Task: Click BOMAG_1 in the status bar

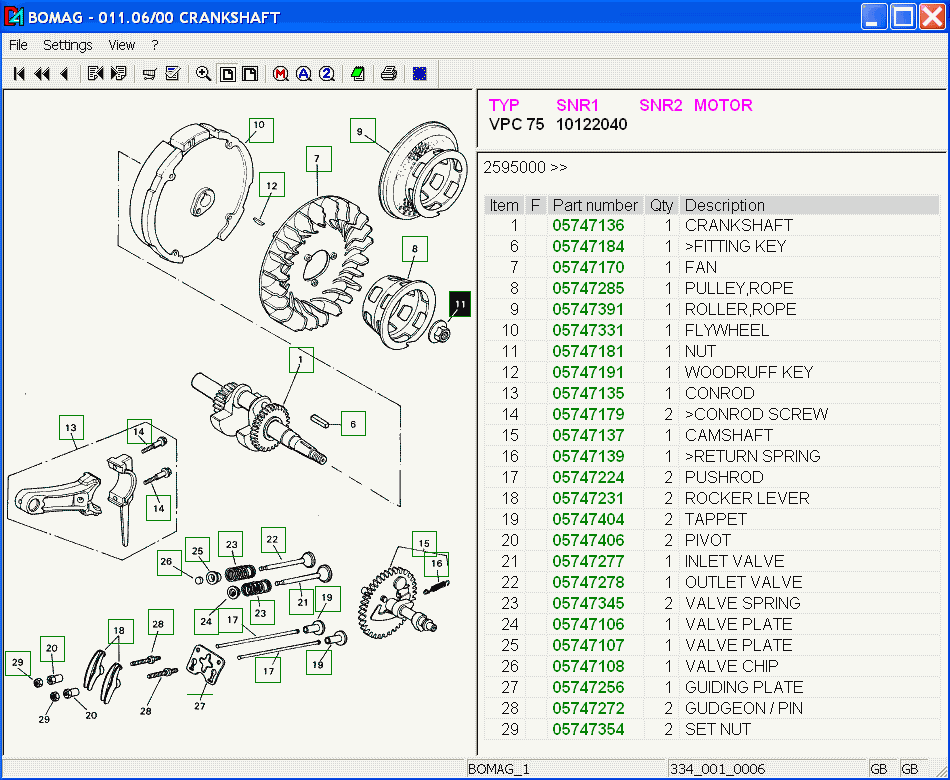Action: tap(499, 769)
